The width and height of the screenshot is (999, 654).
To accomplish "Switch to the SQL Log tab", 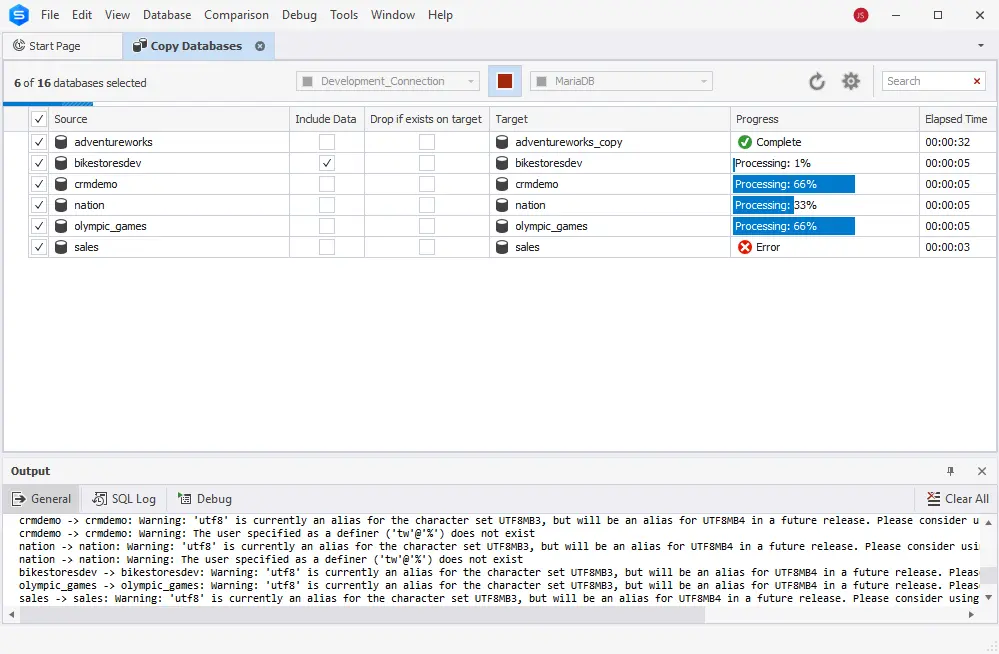I will tap(124, 498).
